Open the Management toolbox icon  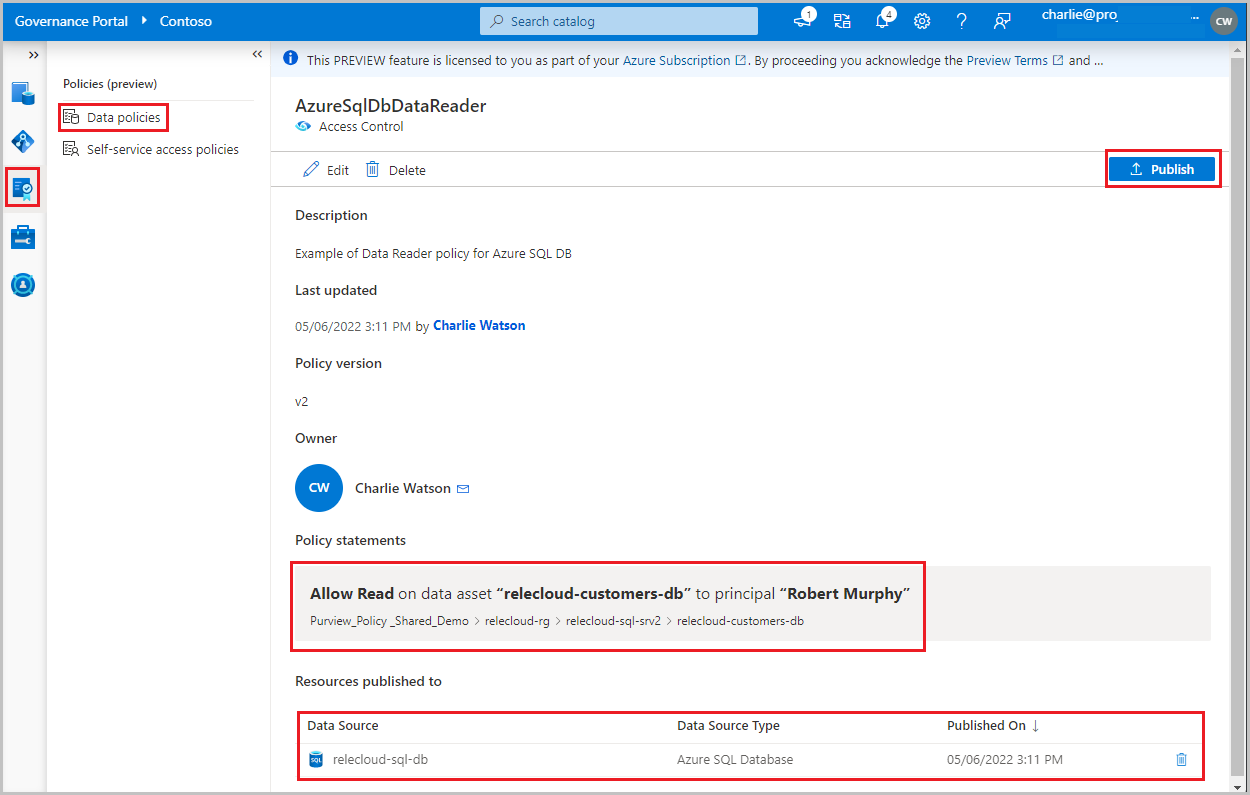click(22, 236)
